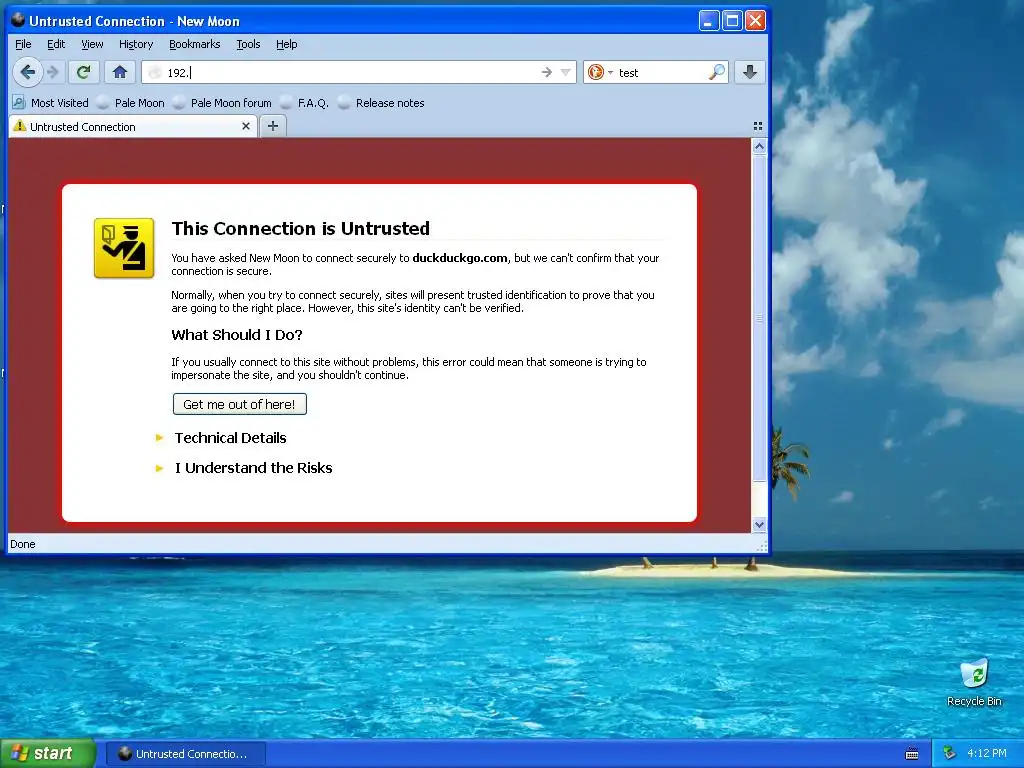Reload the current page
The image size is (1024, 768).
[83, 72]
